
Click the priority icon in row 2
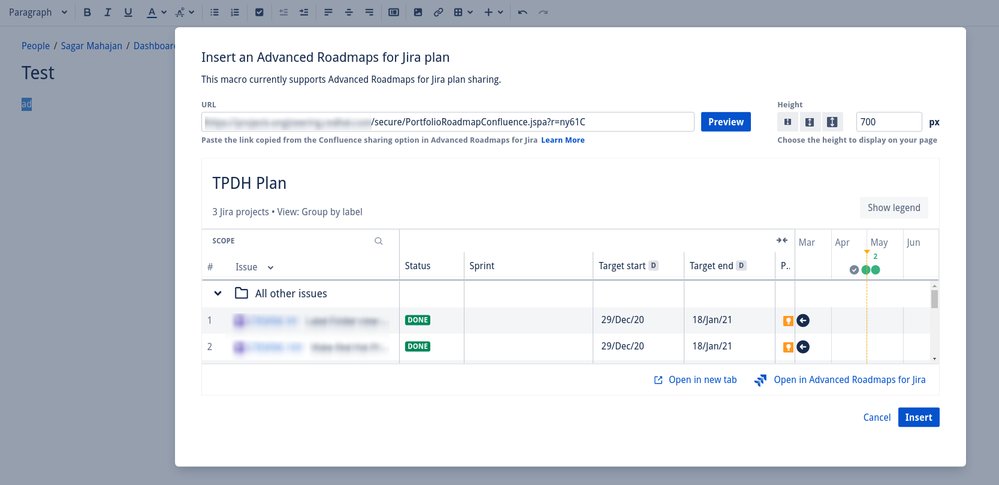[788, 347]
